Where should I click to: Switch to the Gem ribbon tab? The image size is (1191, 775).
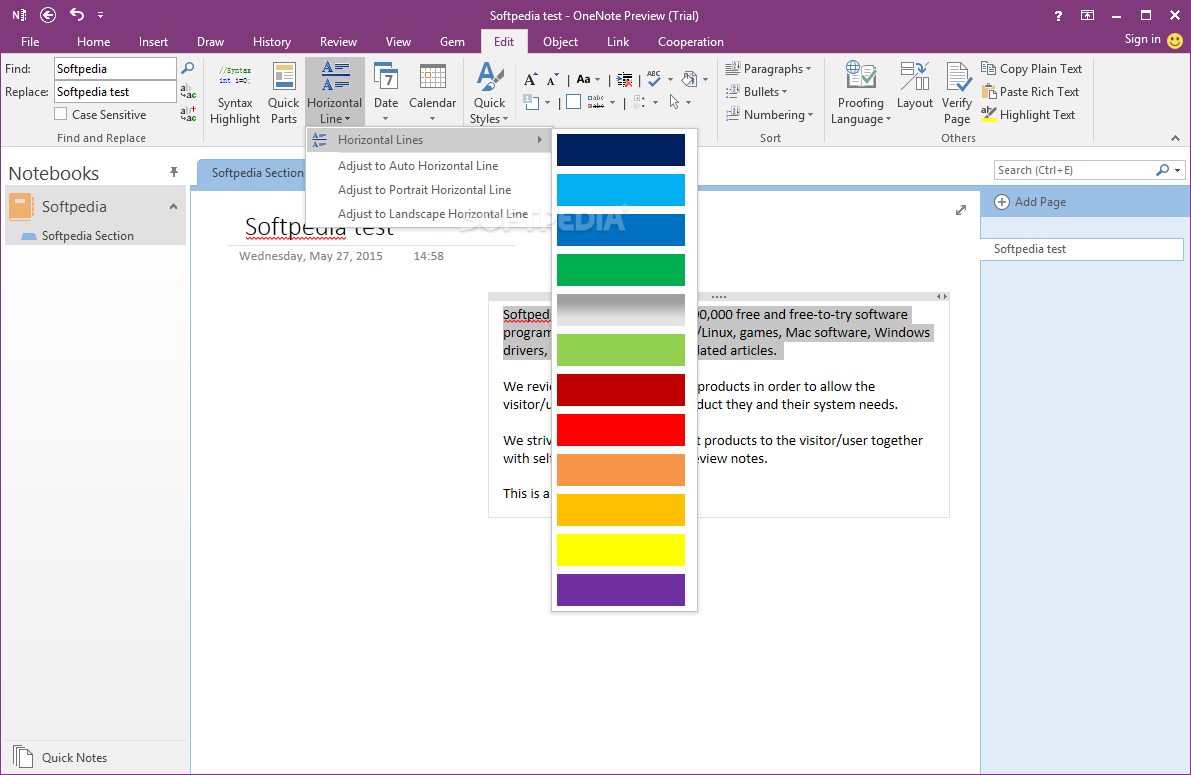[452, 42]
